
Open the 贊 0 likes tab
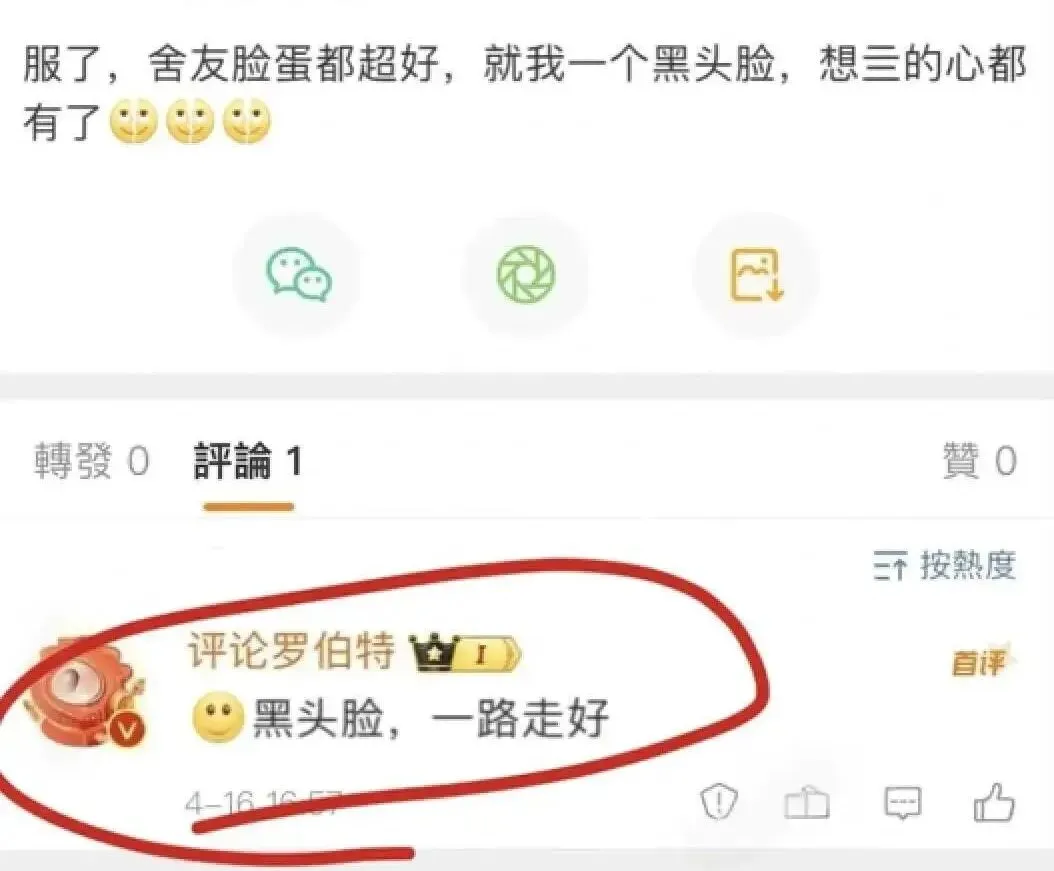tap(980, 461)
